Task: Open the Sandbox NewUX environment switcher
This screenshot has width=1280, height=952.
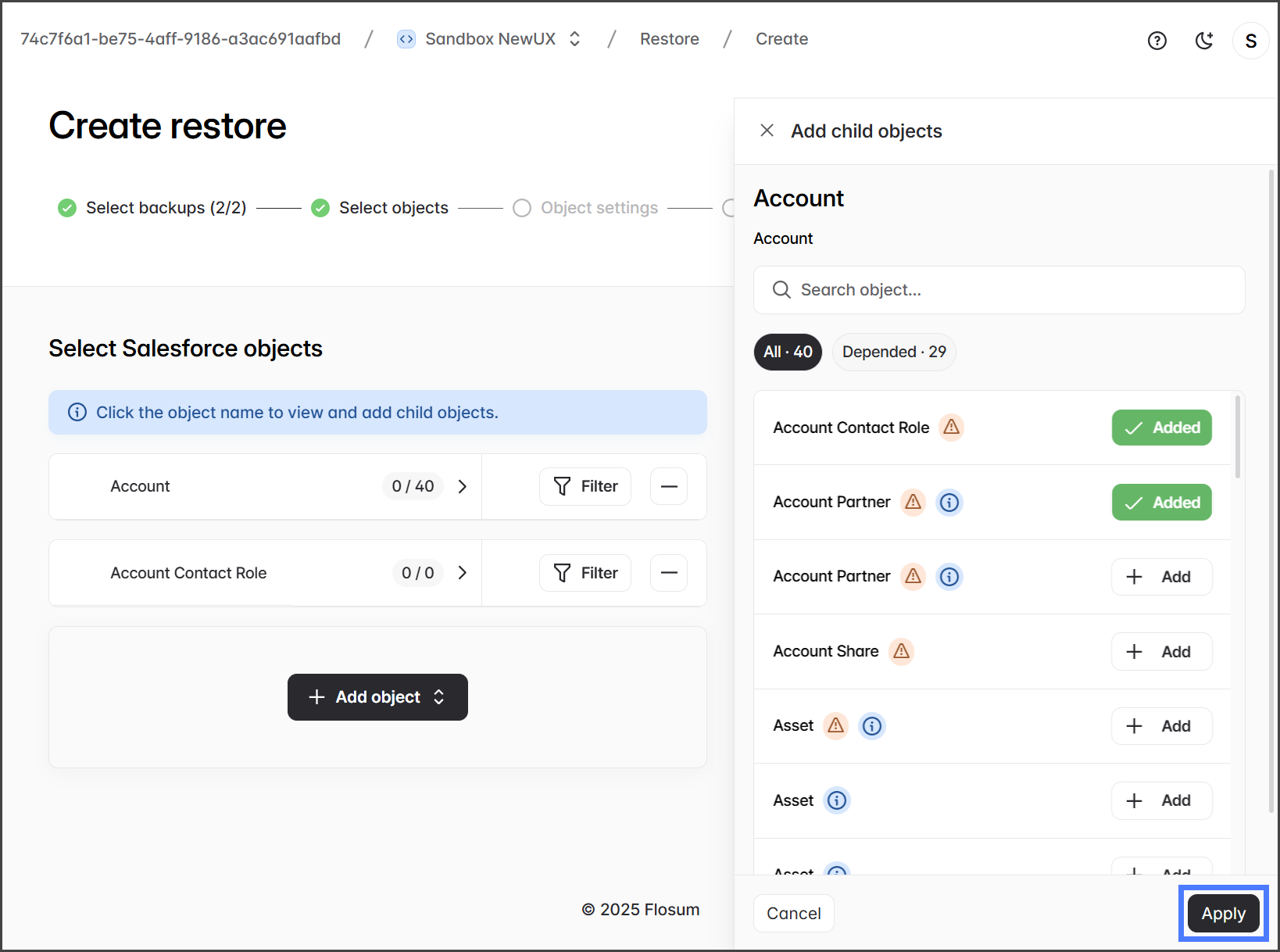Action: pos(490,39)
